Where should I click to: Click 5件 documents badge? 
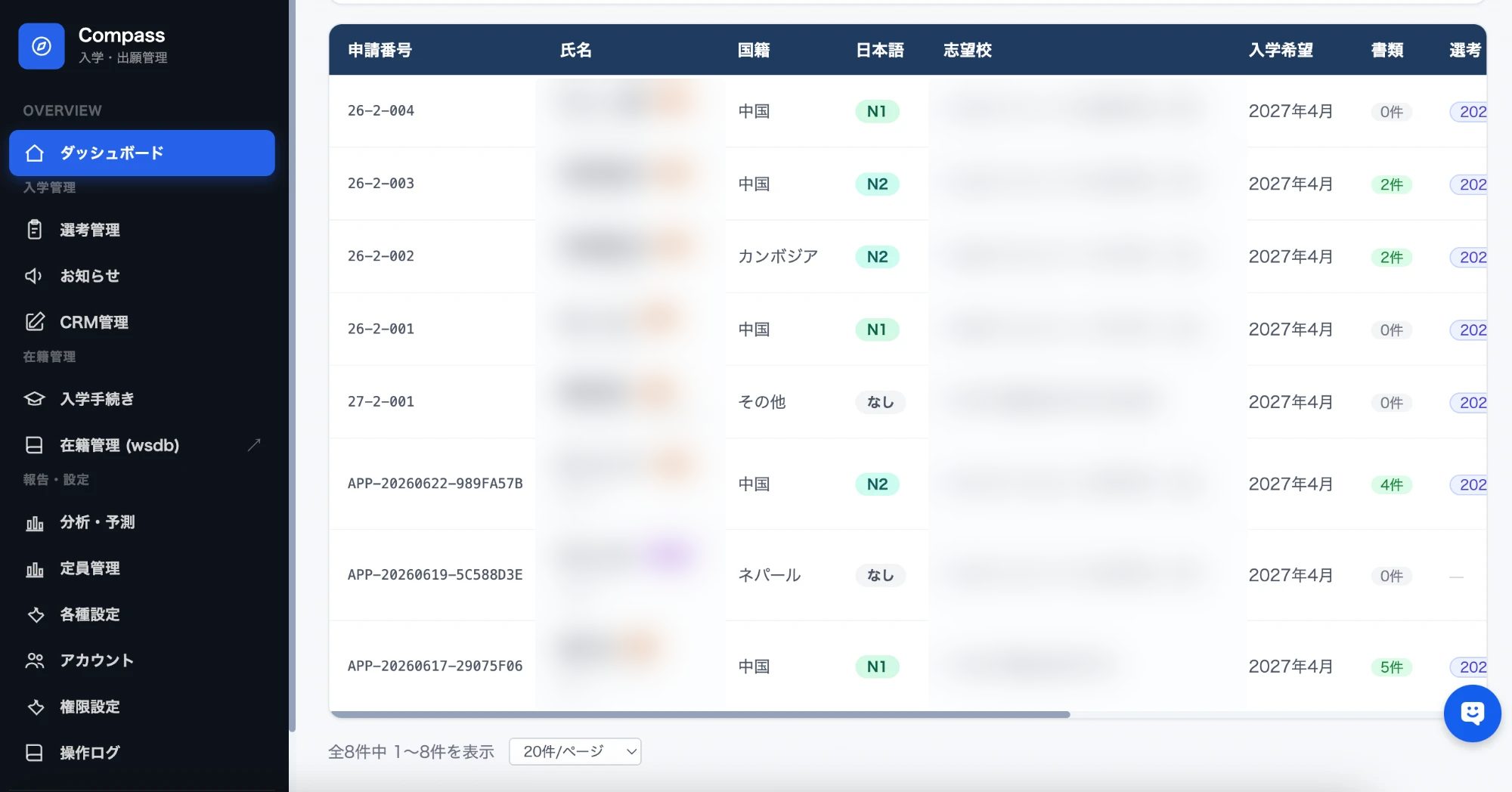click(x=1391, y=667)
